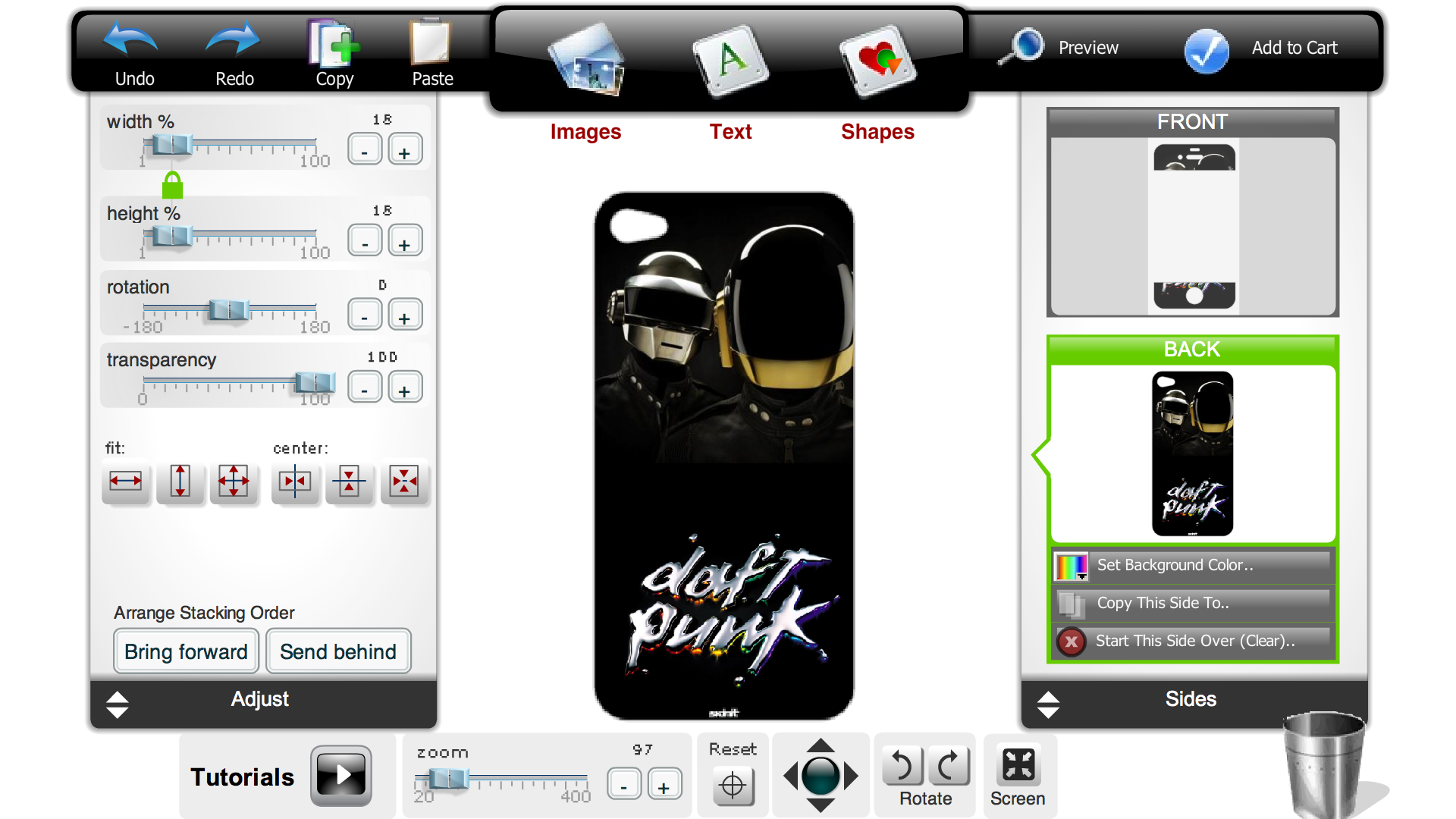Toggle full Screen mode
This screenshot has height=819, width=1456.
(1018, 764)
